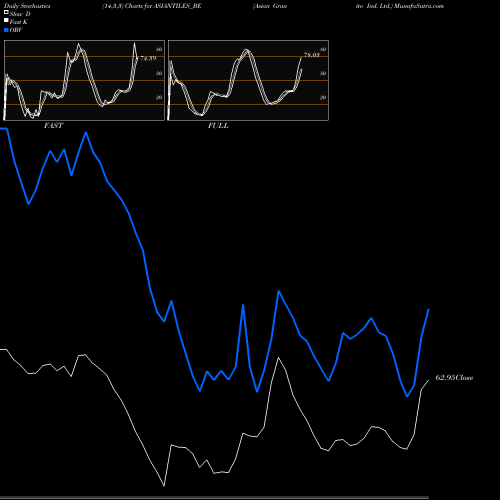Click the Slow D legend label

20,14
